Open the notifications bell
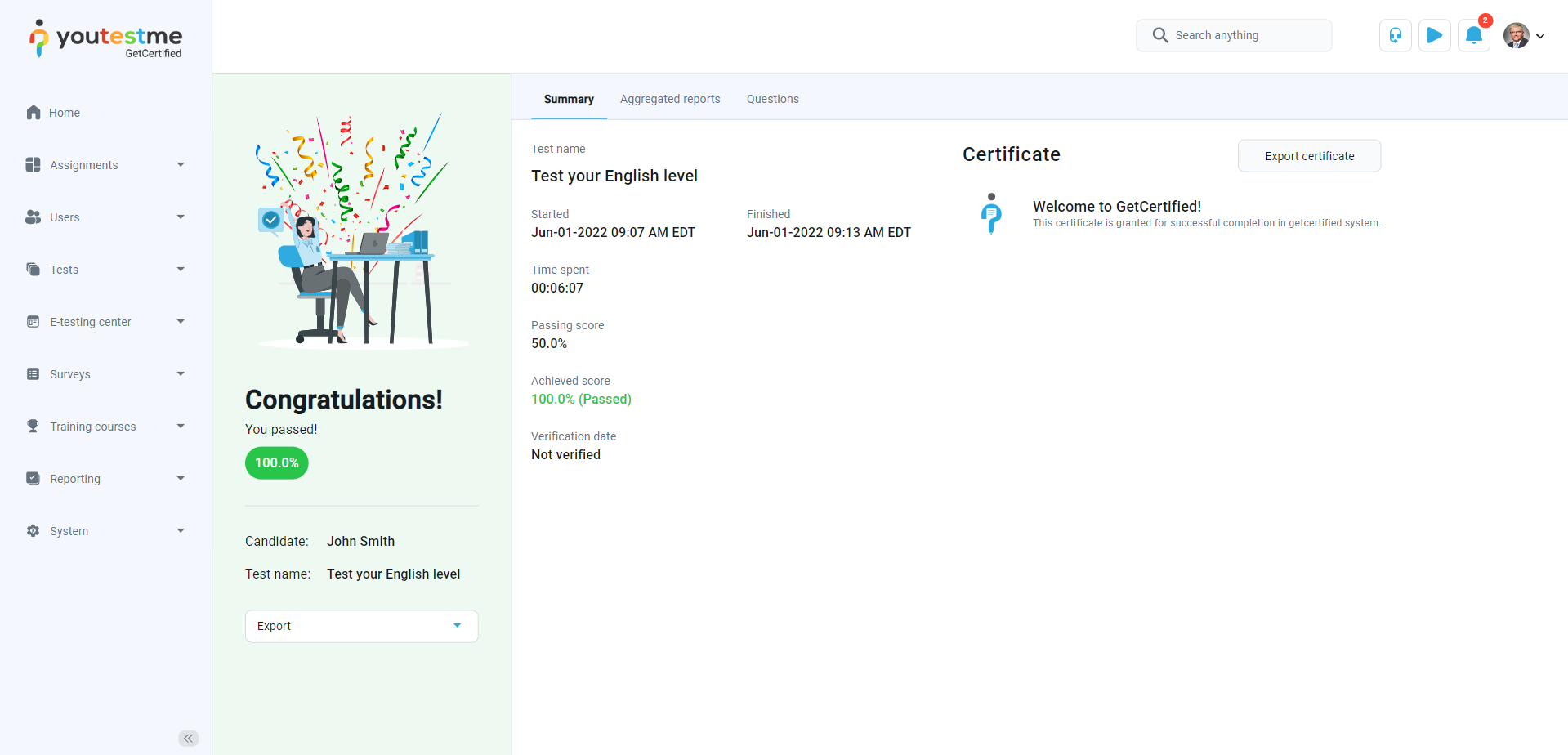Viewport: 1568px width, 755px height. (x=1473, y=35)
